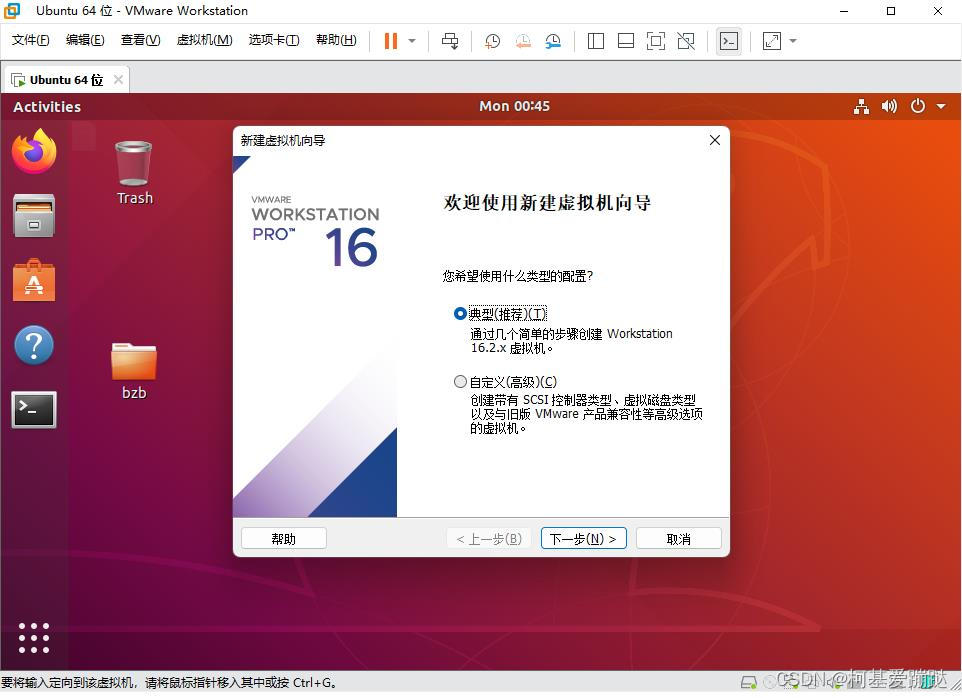Viewport: 962px width, 698px height.
Task: Open the 虚拟机(M) menu
Action: click(204, 40)
